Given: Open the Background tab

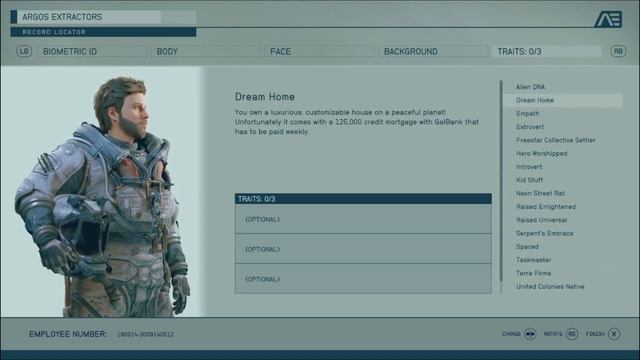Looking at the screenshot, I should click(x=433, y=51).
